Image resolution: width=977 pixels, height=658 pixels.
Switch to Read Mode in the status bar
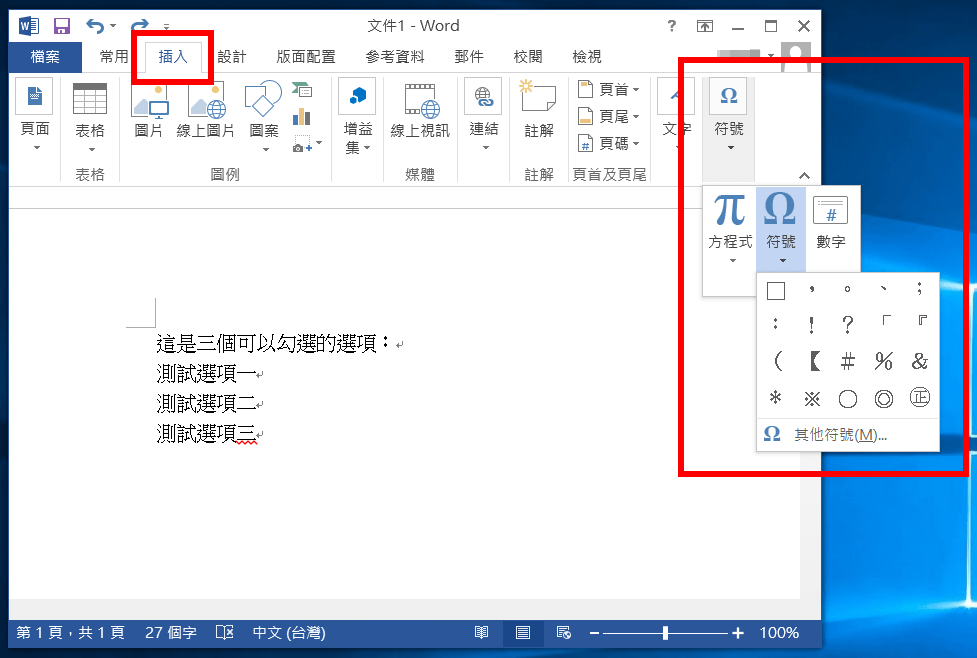coord(481,632)
